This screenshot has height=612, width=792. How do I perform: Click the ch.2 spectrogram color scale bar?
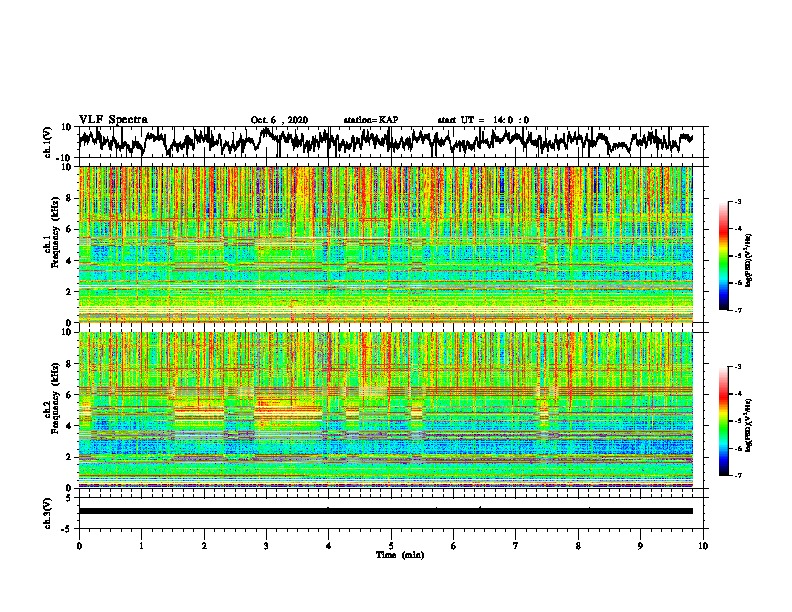(x=723, y=421)
